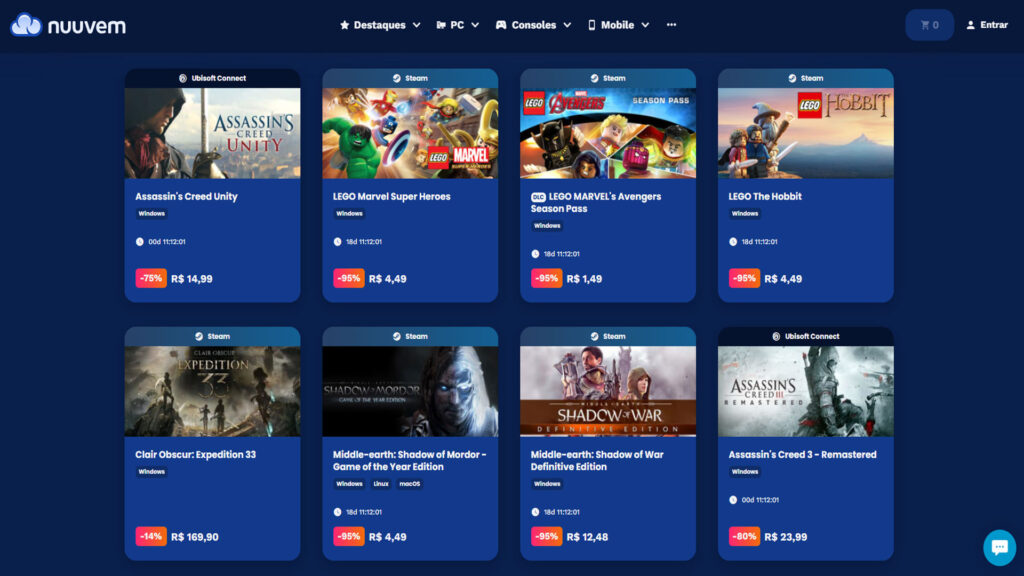Click the user icon beside Entrar

click(970, 25)
